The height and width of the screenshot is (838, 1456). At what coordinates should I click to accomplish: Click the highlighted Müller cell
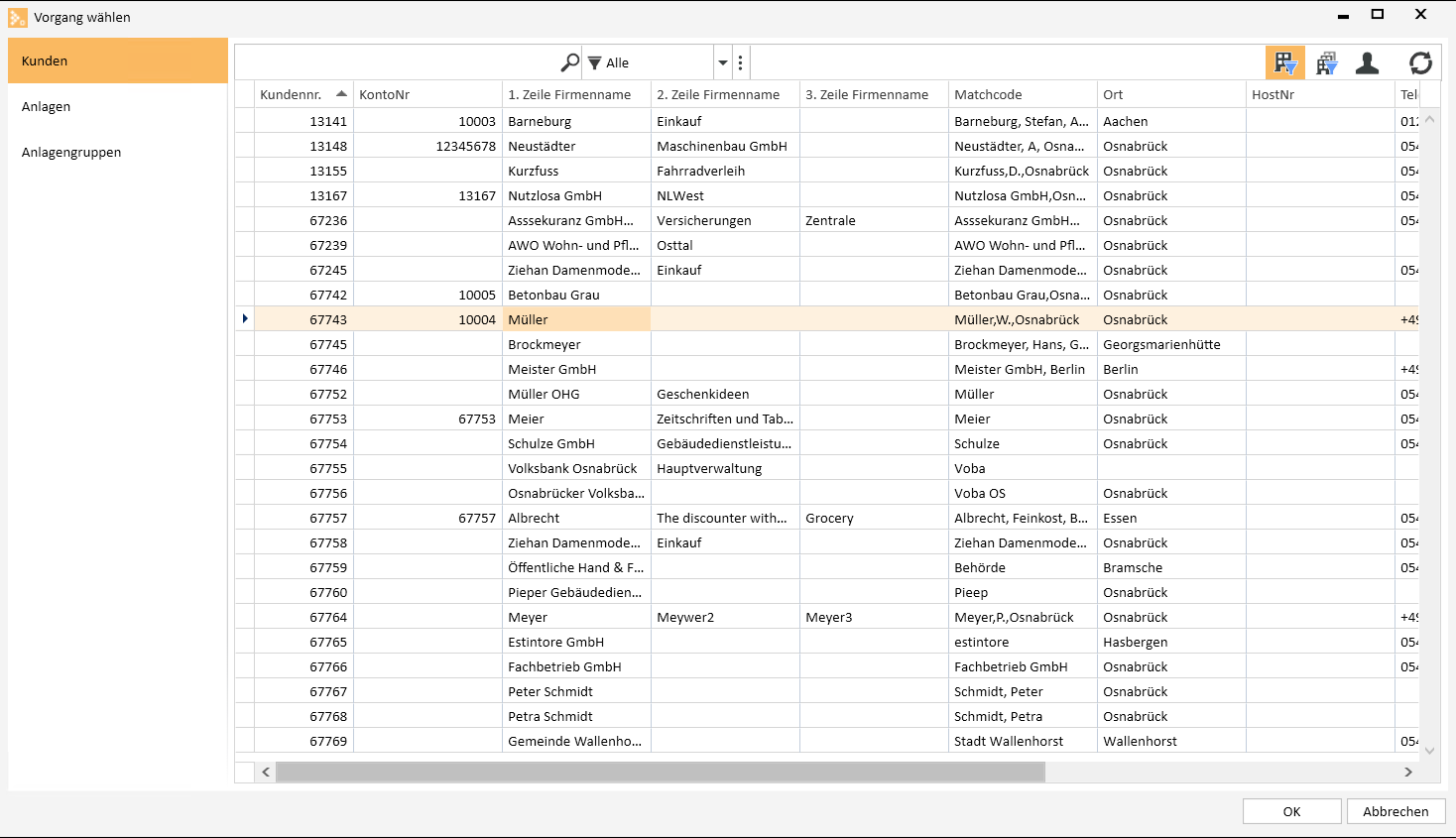tap(576, 319)
